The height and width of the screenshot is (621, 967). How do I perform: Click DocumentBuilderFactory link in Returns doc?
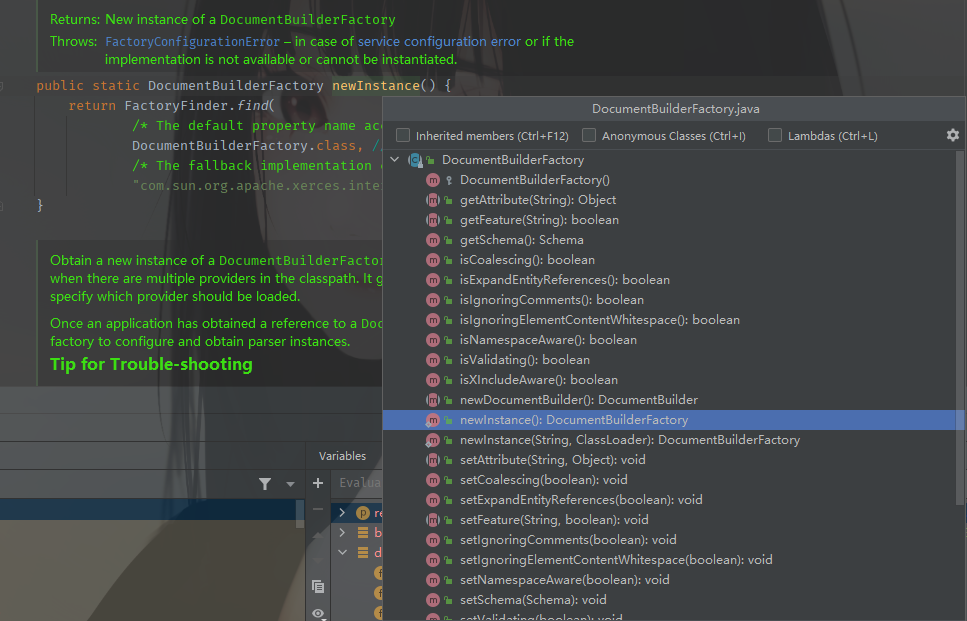point(308,20)
